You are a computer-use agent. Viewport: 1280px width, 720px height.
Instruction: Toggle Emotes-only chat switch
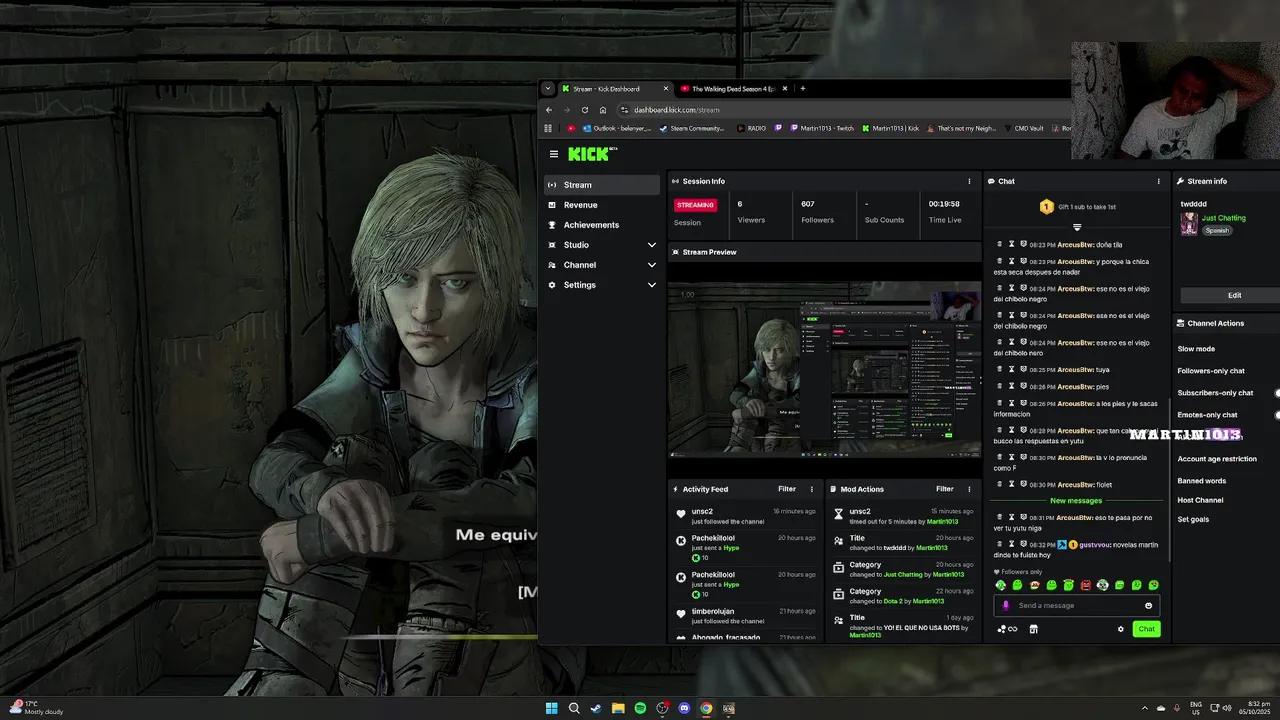click(x=1277, y=415)
